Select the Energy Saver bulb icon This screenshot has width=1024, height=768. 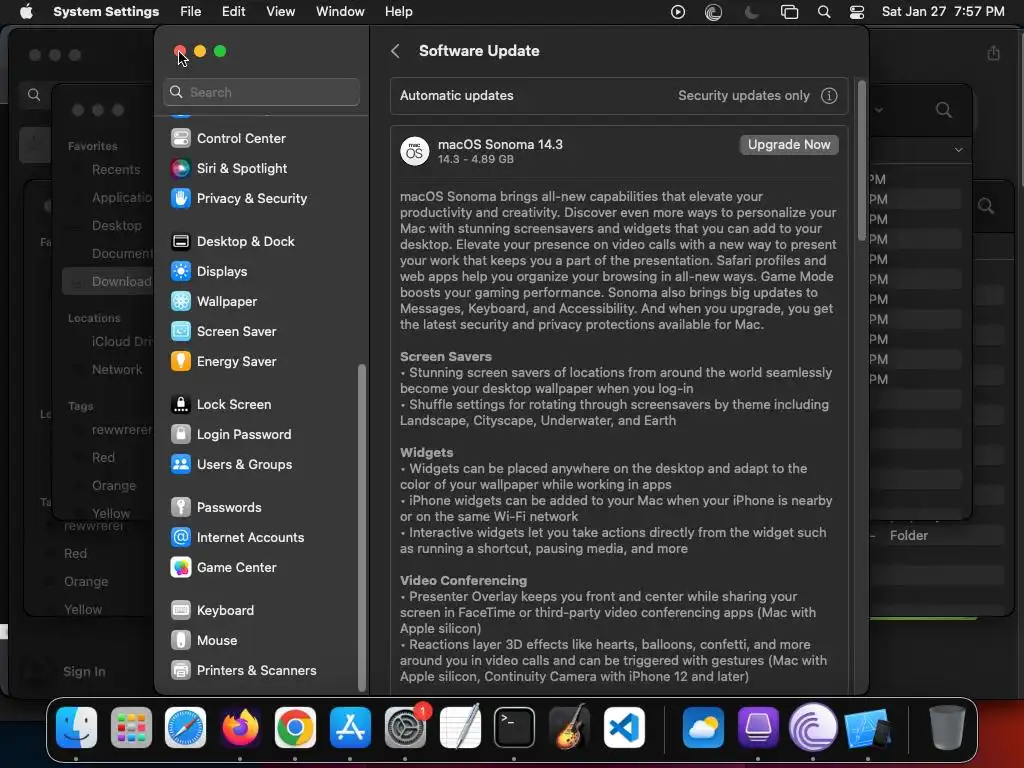tap(180, 362)
